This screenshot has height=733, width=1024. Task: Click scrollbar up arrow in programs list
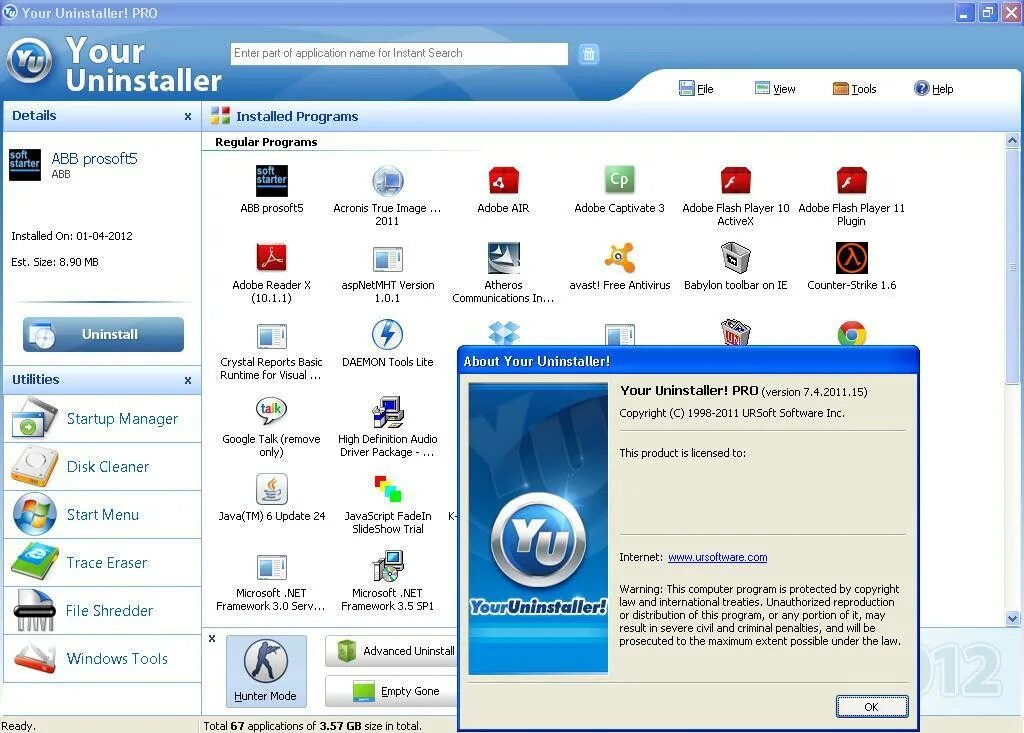(1012, 140)
